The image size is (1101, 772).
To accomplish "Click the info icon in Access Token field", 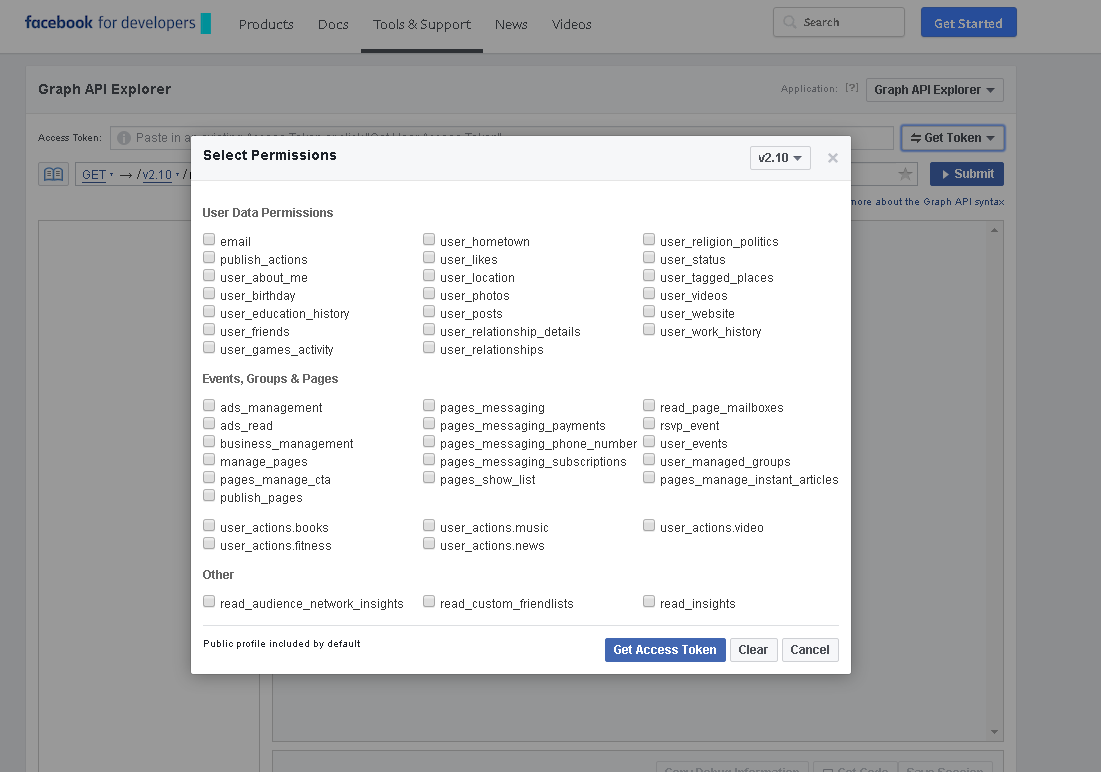I will pyautogui.click(x=124, y=138).
